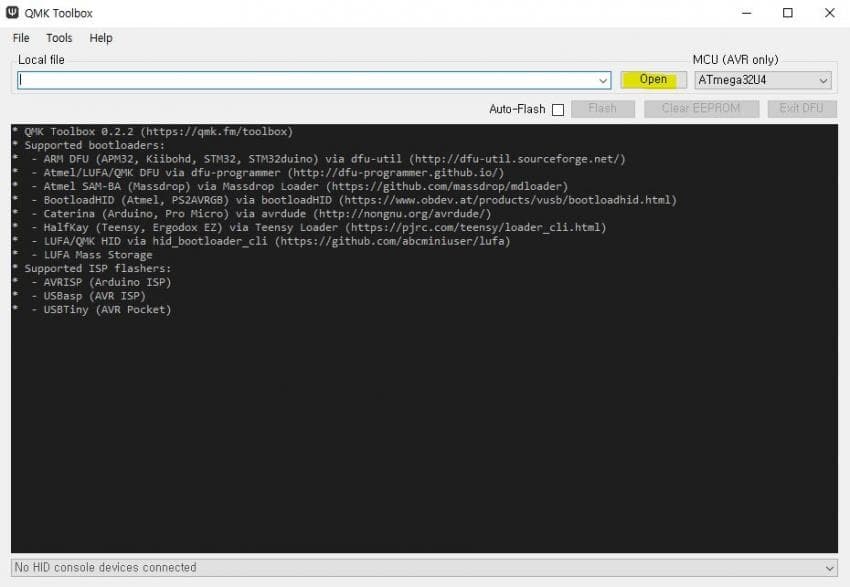850x587 pixels.
Task: Click the USBTiny (AVR Pocket) line
Action: click(107, 309)
